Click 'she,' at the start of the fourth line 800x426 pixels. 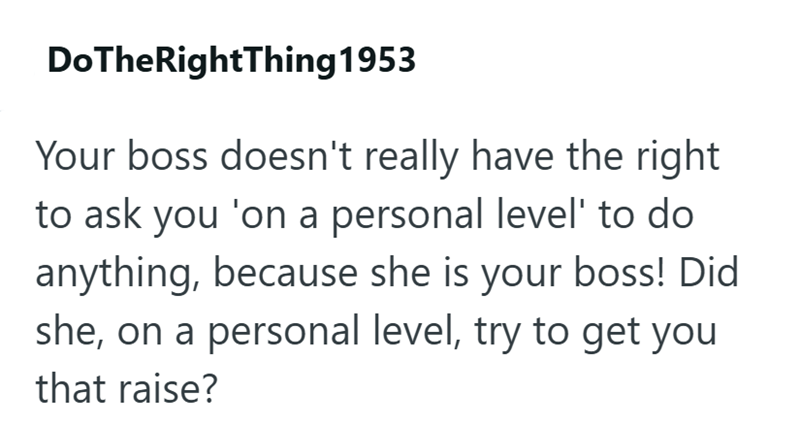[70, 333]
